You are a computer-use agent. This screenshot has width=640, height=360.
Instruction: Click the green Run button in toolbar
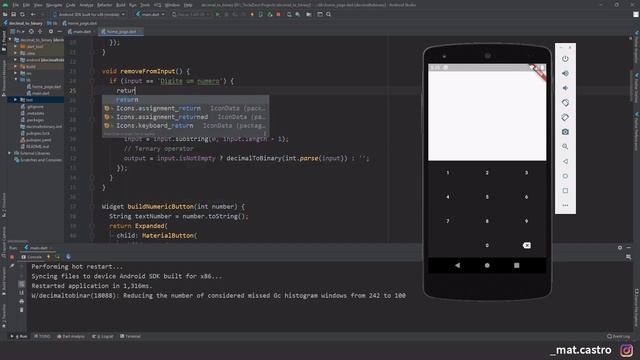[218, 14]
